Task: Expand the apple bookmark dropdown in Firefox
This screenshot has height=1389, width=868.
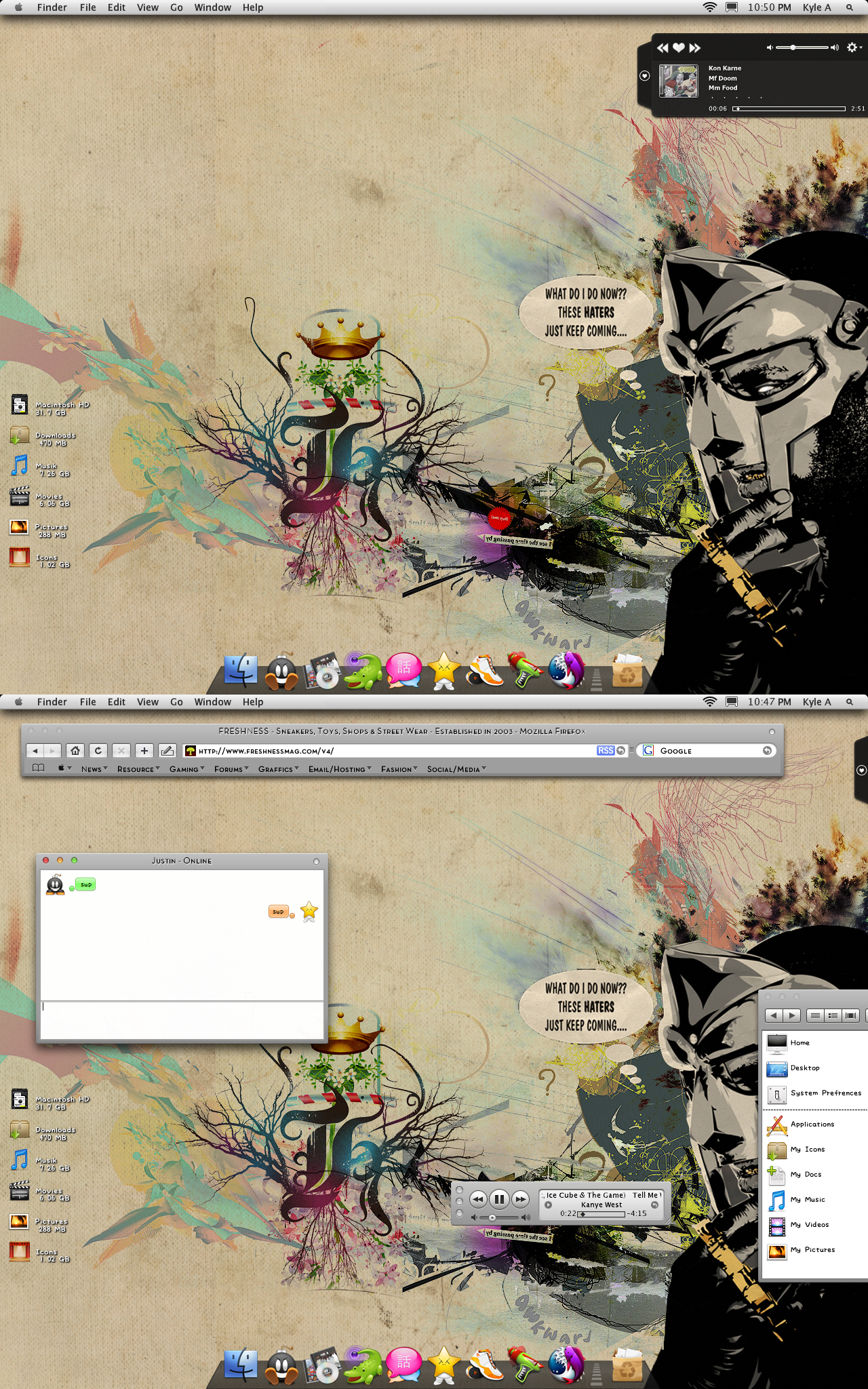Action: (x=64, y=768)
